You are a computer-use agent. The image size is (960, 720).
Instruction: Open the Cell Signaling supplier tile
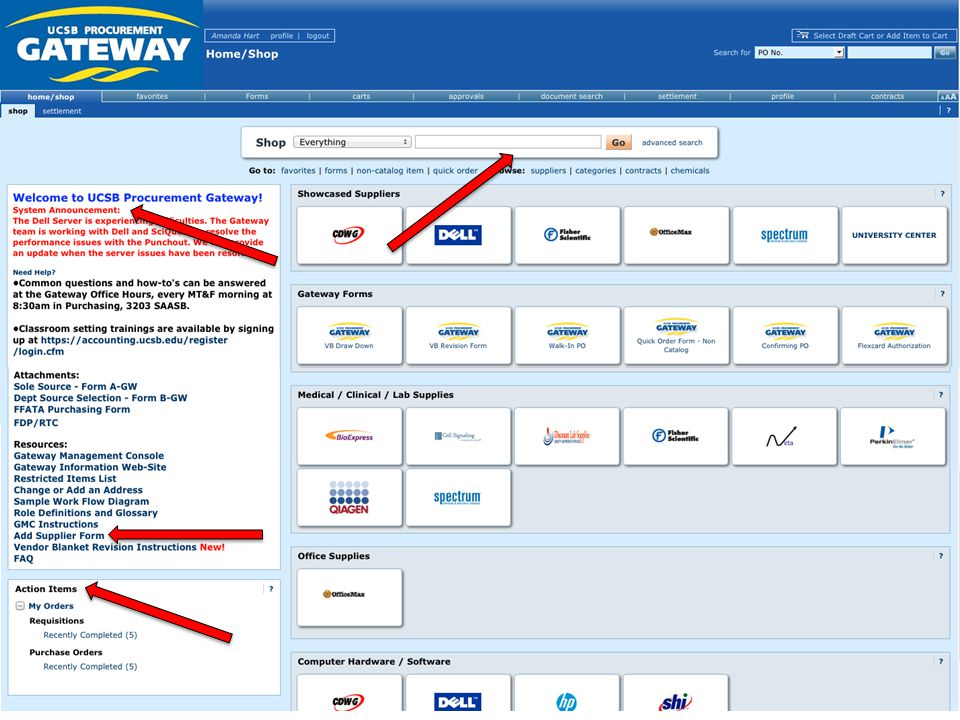tap(459, 437)
